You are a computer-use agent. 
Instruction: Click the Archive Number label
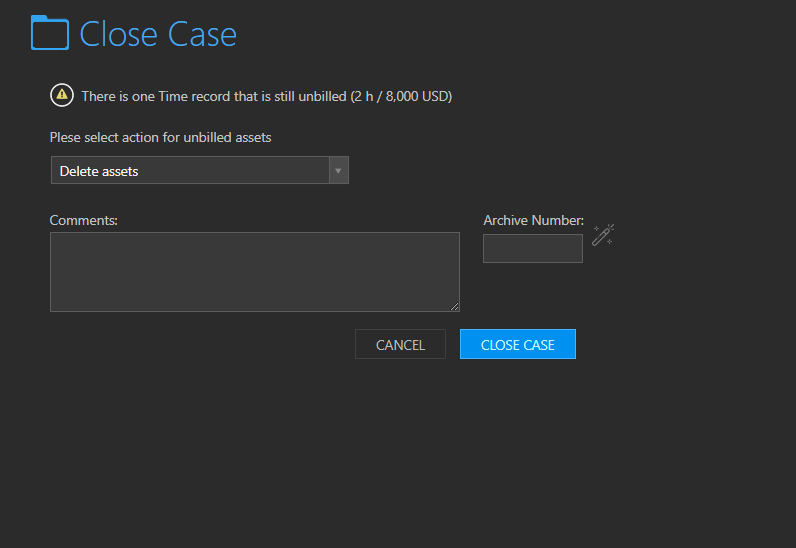click(x=533, y=220)
